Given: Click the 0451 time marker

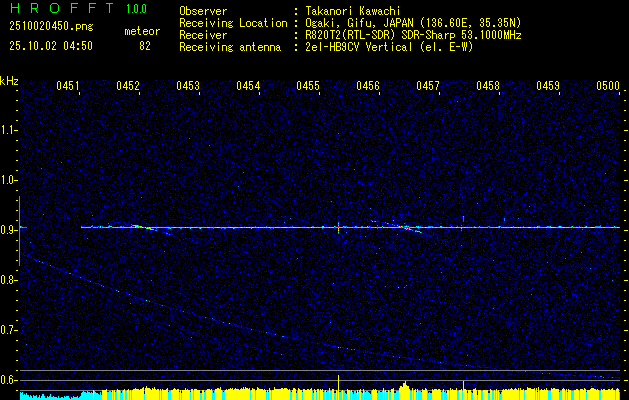Looking at the screenshot, I should (x=68, y=87).
